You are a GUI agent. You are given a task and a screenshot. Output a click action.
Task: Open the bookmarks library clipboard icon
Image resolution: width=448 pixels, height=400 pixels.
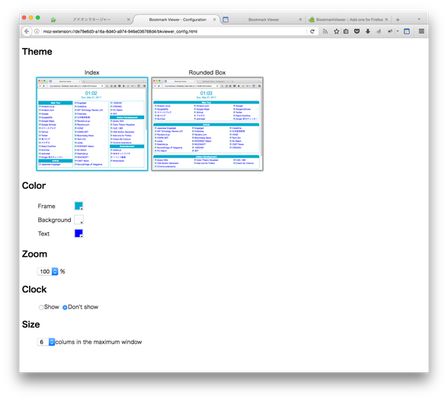coord(346,31)
